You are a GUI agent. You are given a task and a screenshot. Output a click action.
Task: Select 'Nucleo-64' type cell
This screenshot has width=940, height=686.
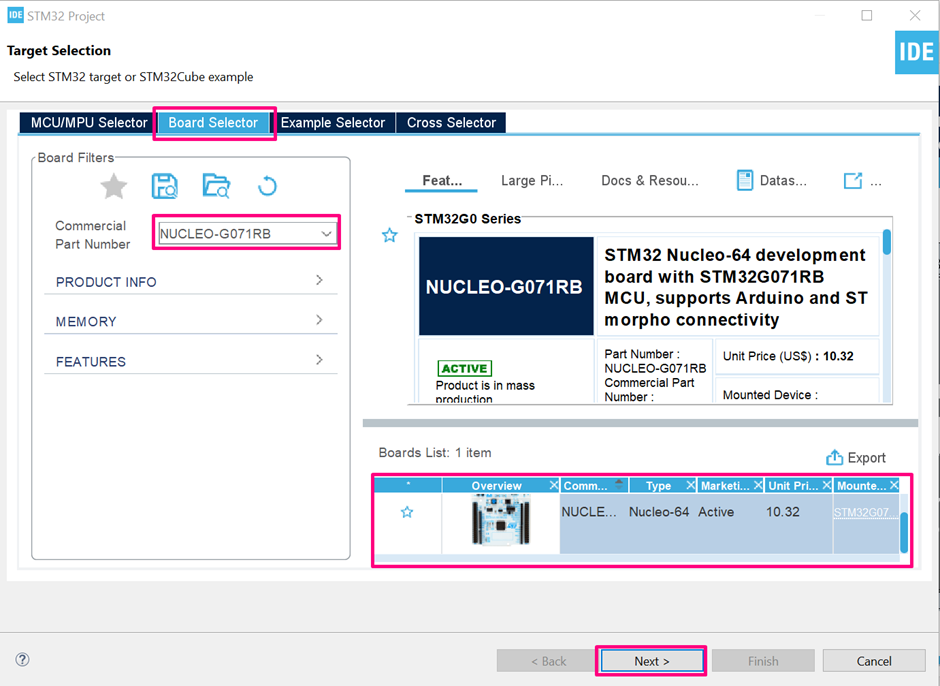659,512
